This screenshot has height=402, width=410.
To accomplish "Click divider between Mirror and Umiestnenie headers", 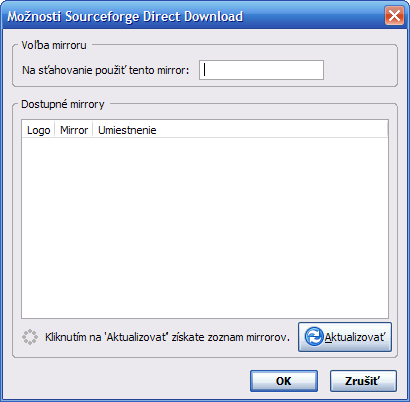I will pyautogui.click(x=93, y=130).
